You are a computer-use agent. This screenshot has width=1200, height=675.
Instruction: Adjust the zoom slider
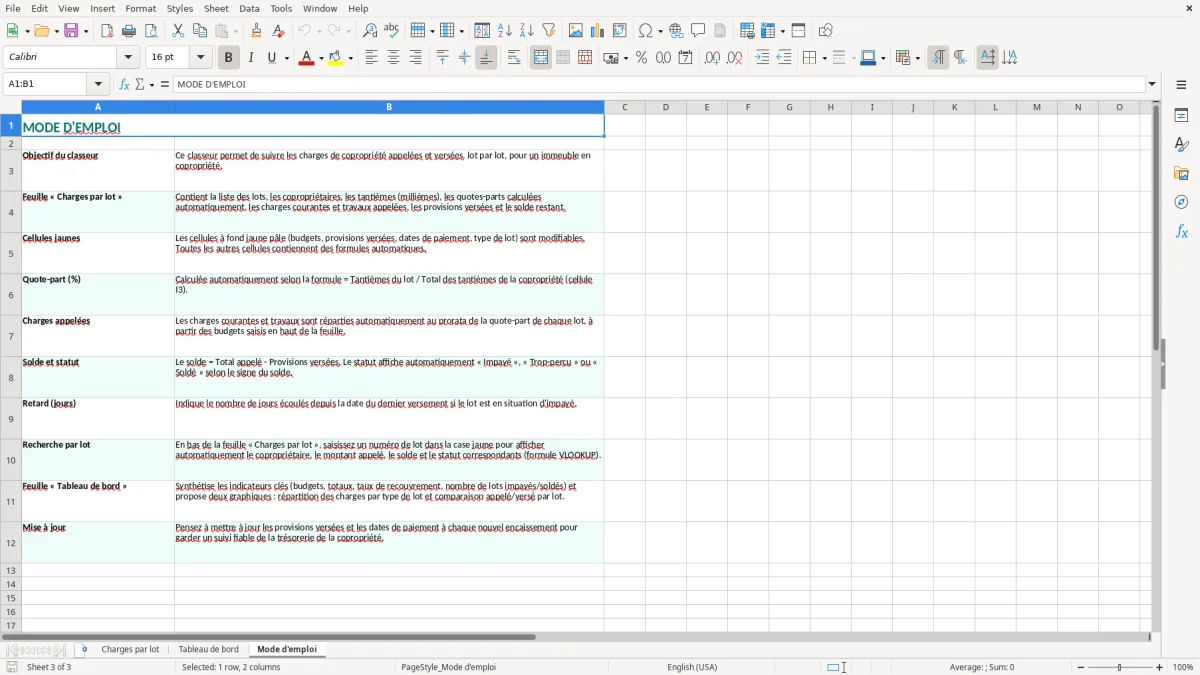1120,667
